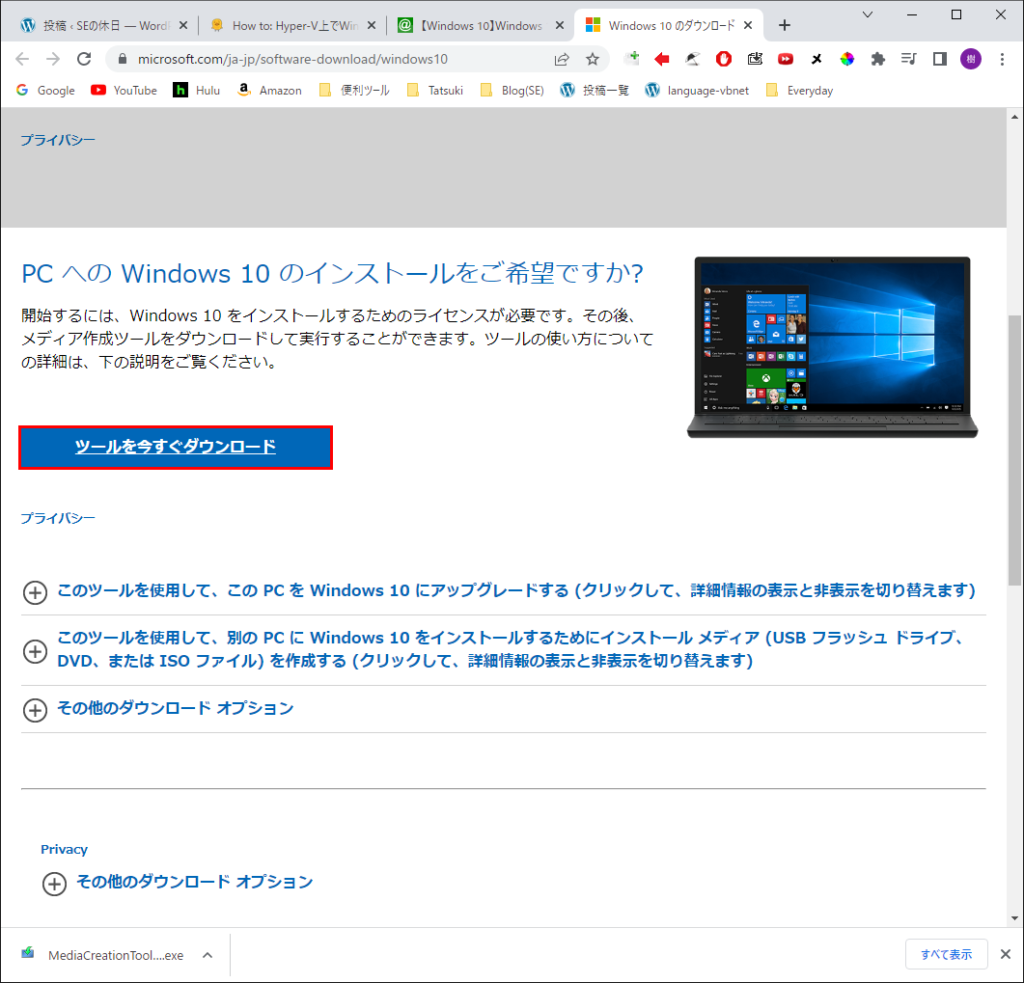Open the chevron on MediaCreationTool download item
Screen dimensions: 1024x983
point(207,955)
